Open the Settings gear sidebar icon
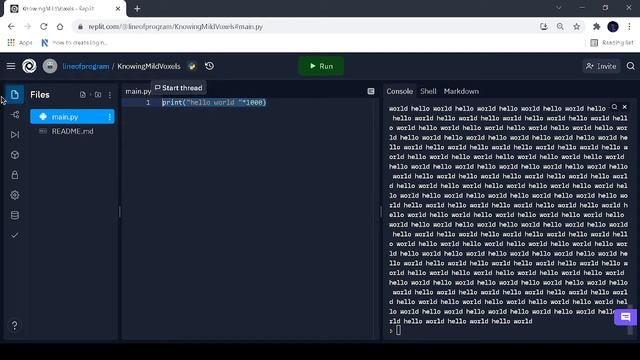Viewport: 640px width, 360px height. pos(15,195)
